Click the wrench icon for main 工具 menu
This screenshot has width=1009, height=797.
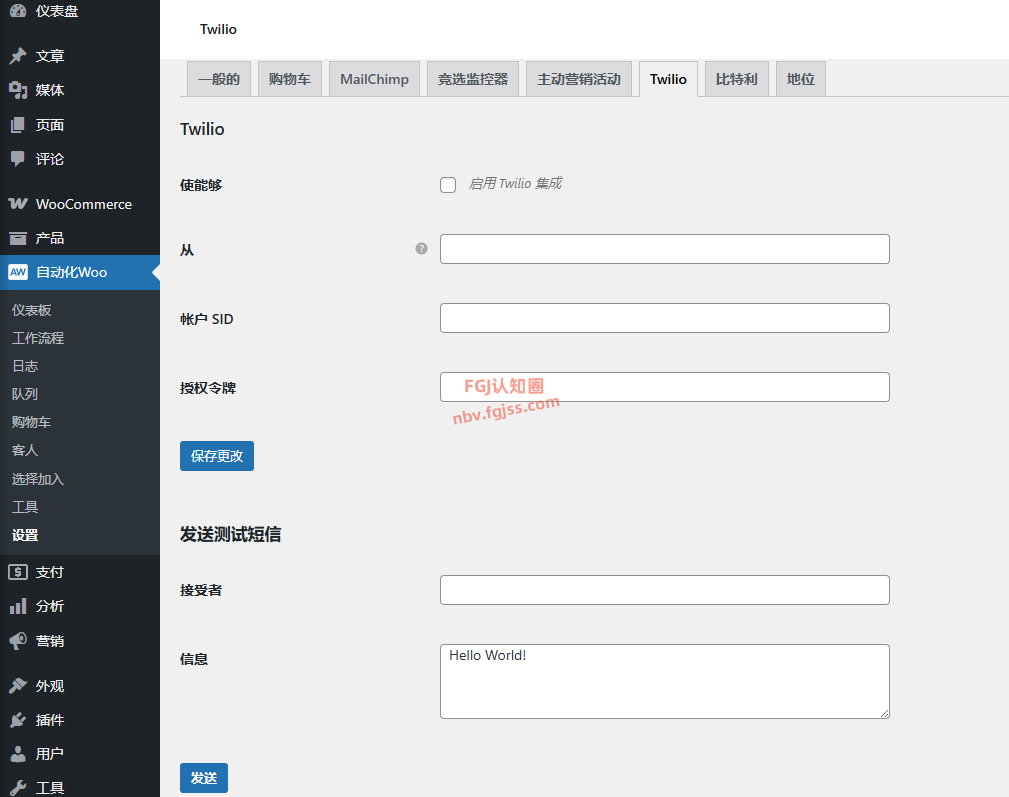click(x=18, y=787)
